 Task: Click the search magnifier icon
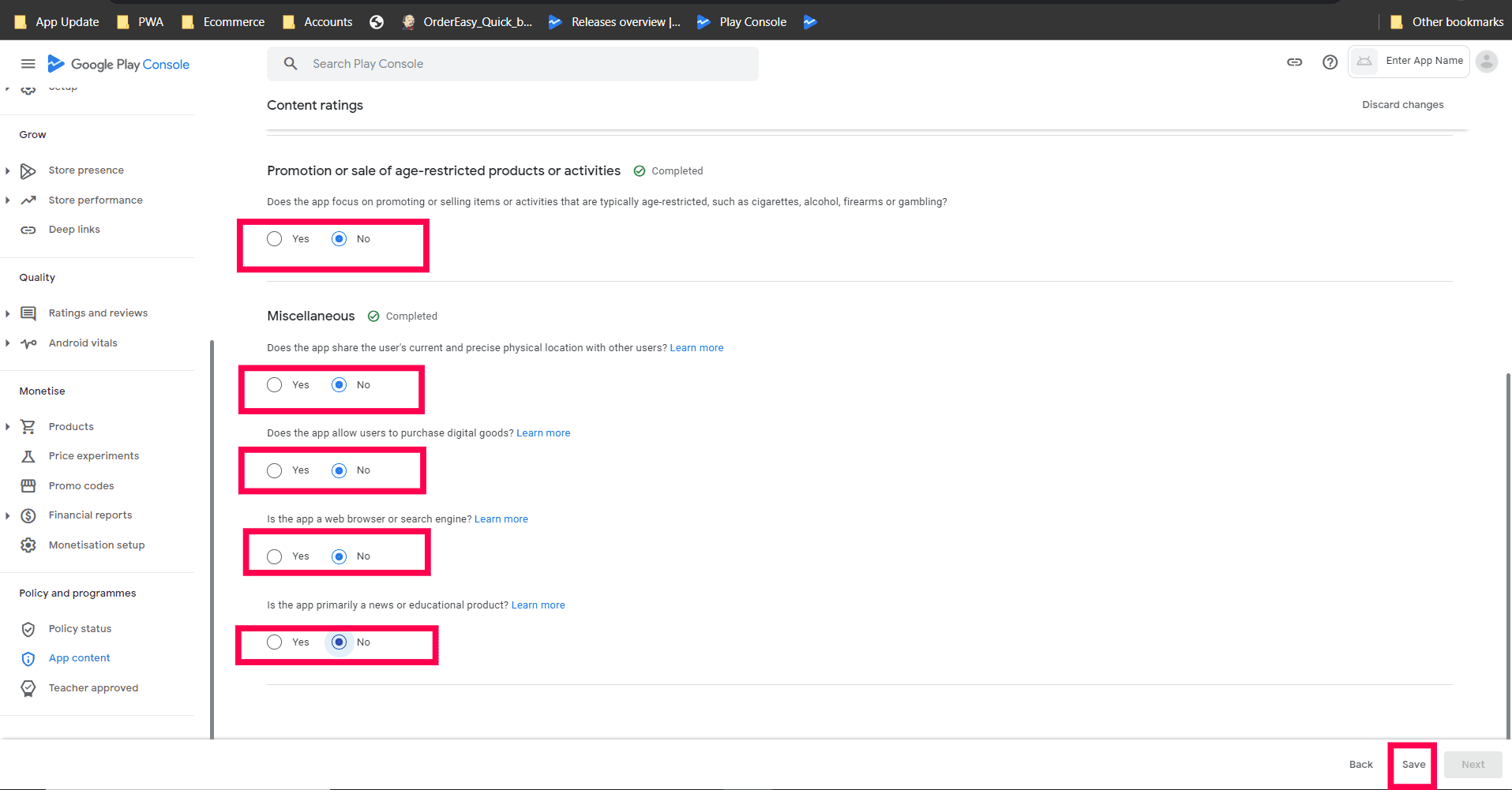(291, 64)
